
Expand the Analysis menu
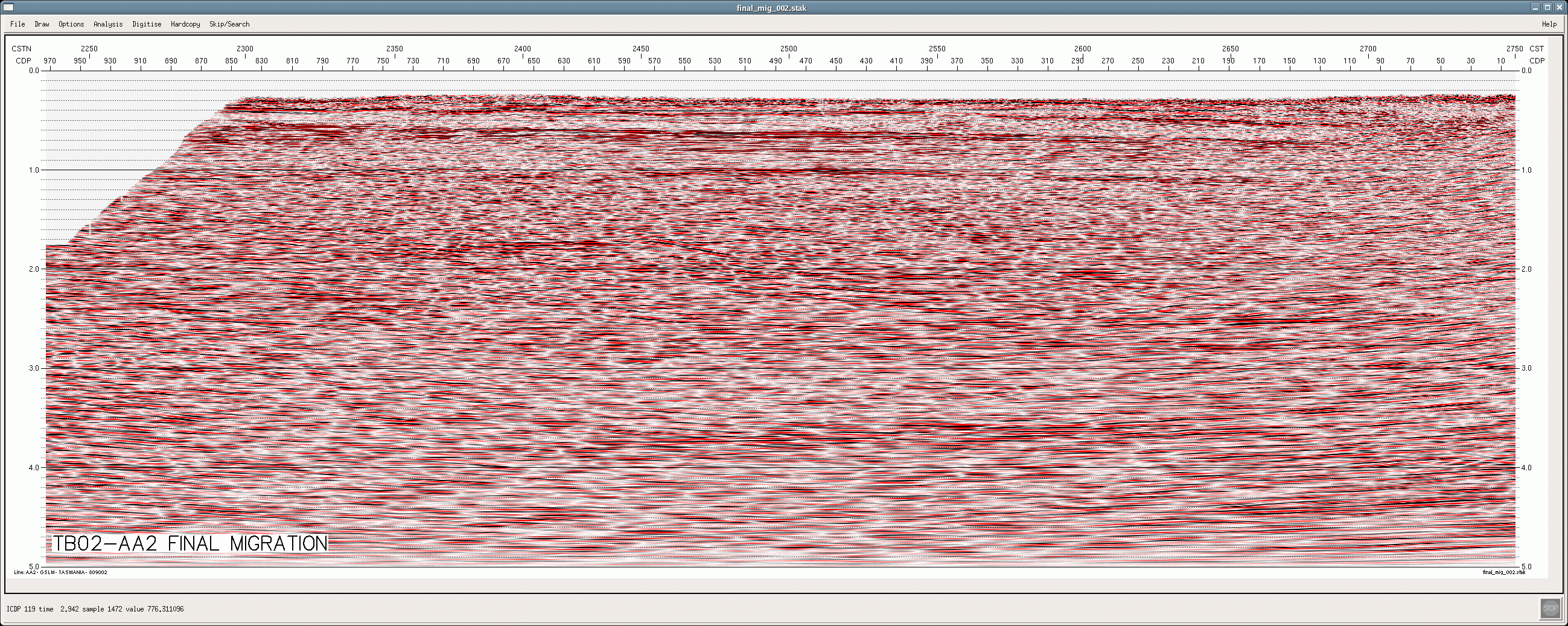tap(108, 24)
